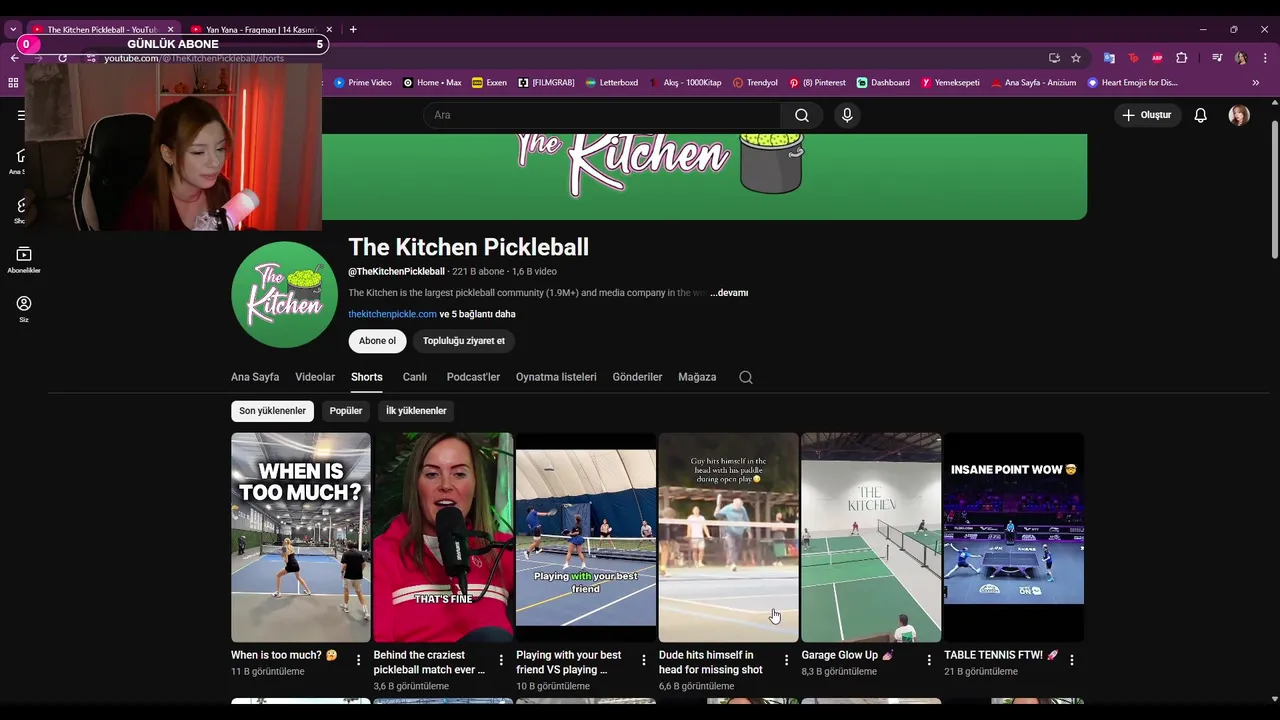Viewport: 1280px width, 720px height.
Task: Search within channel using magnifier icon
Action: 745,377
